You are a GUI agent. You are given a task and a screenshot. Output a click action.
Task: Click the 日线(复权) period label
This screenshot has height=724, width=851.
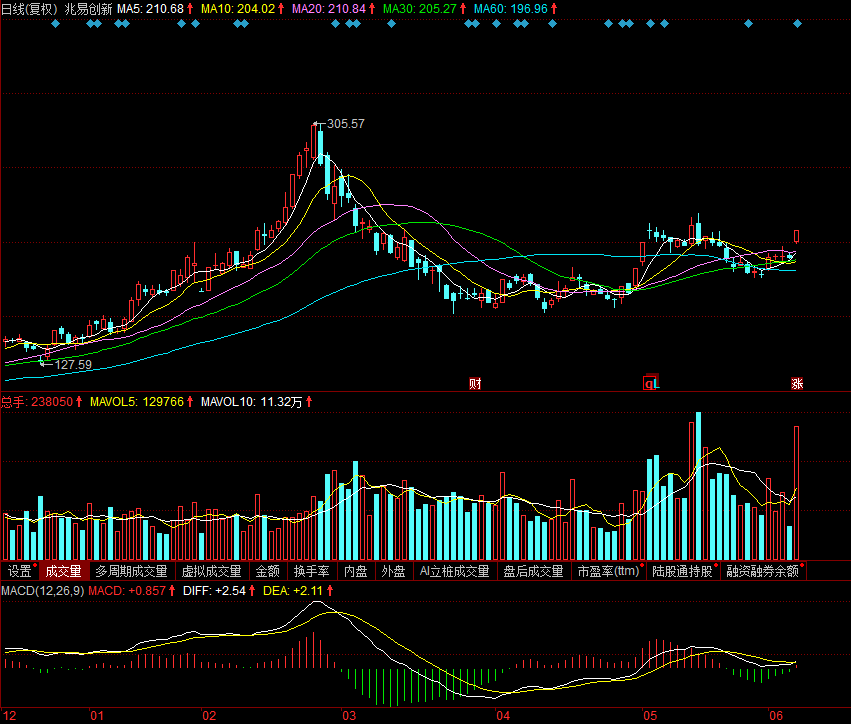pos(29,8)
